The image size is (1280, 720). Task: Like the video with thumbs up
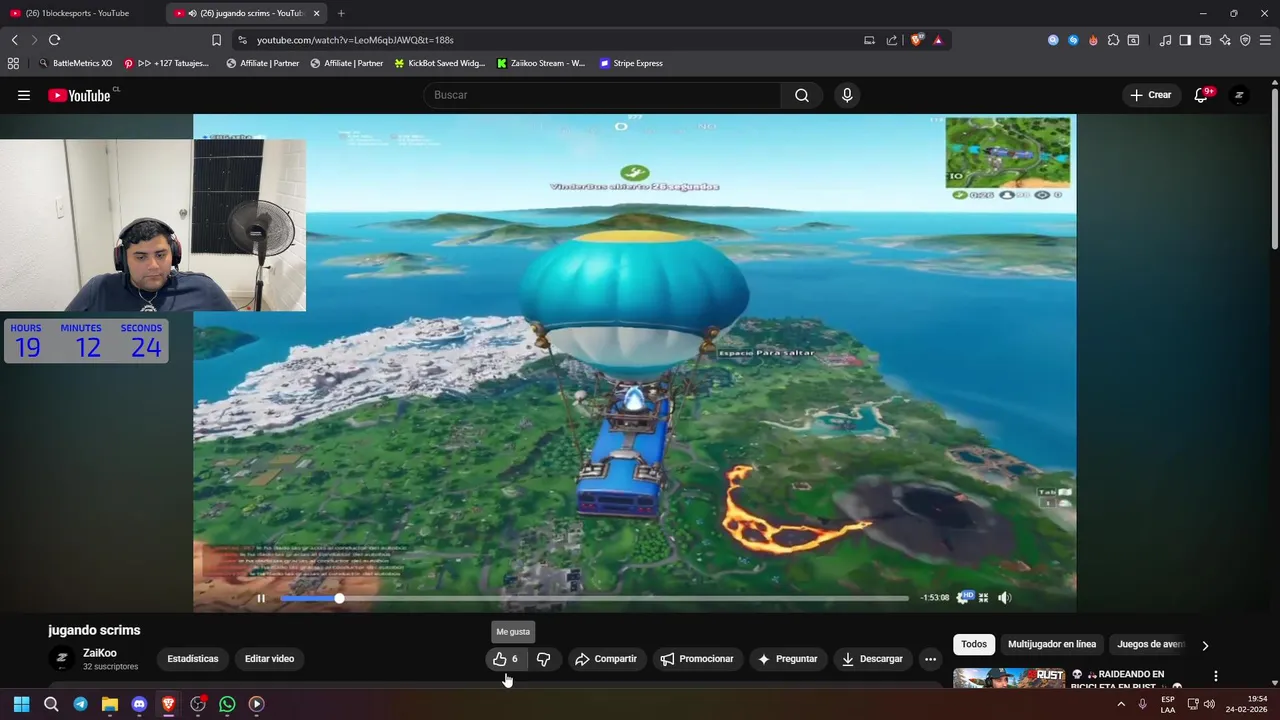(506, 659)
